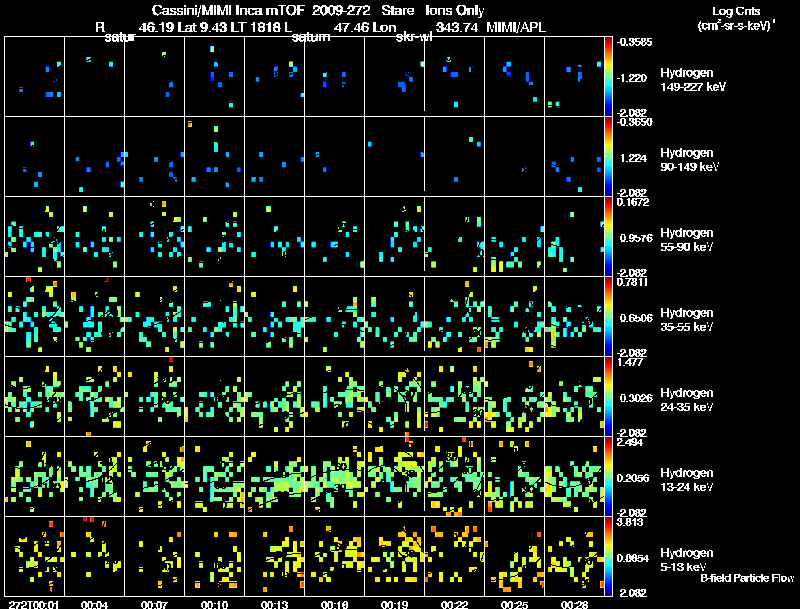Click the MIMI/APL credit text
800x609 pixels.
tap(516, 27)
